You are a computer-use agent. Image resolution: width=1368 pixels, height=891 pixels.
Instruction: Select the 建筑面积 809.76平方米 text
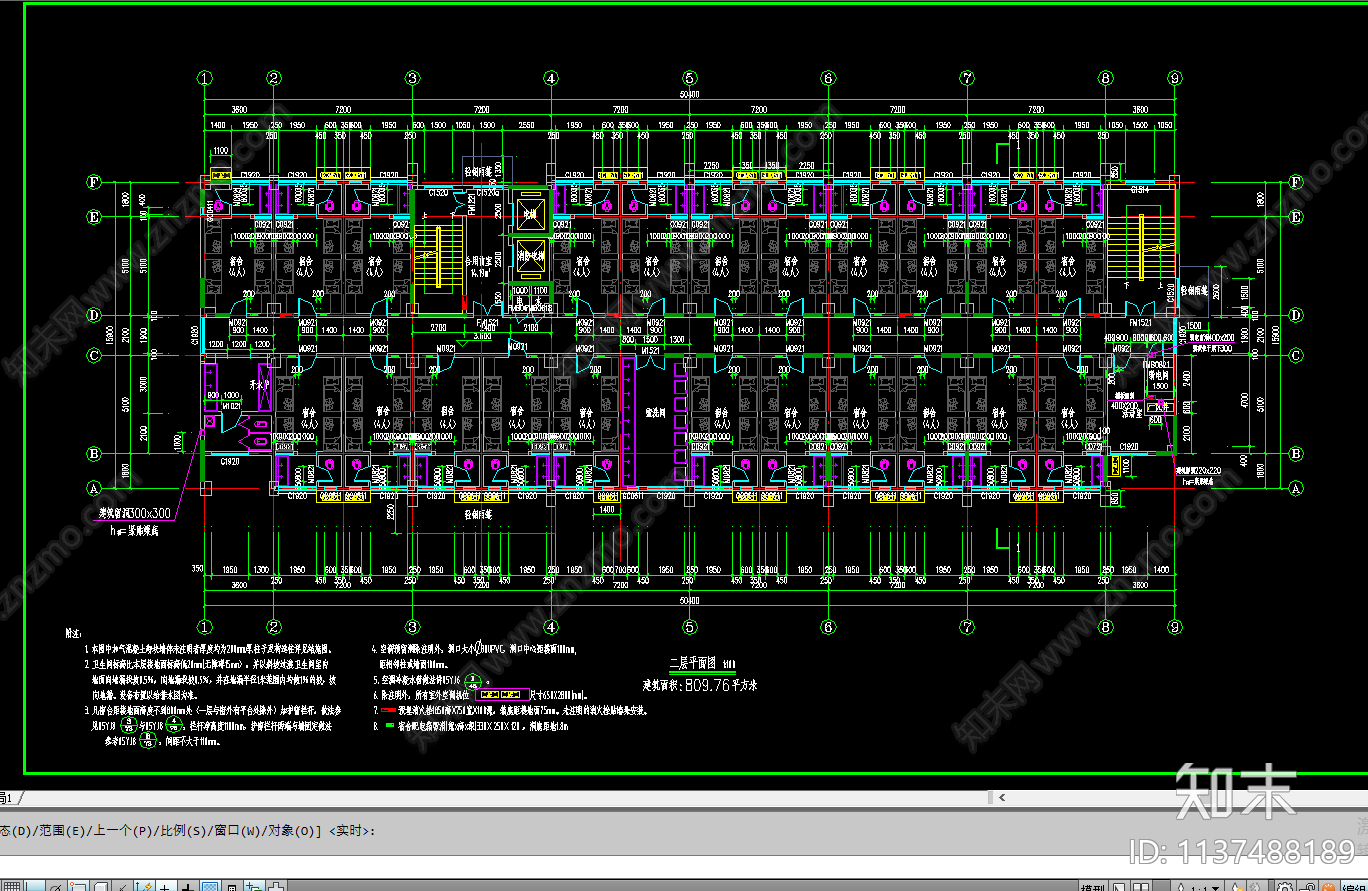tap(700, 687)
